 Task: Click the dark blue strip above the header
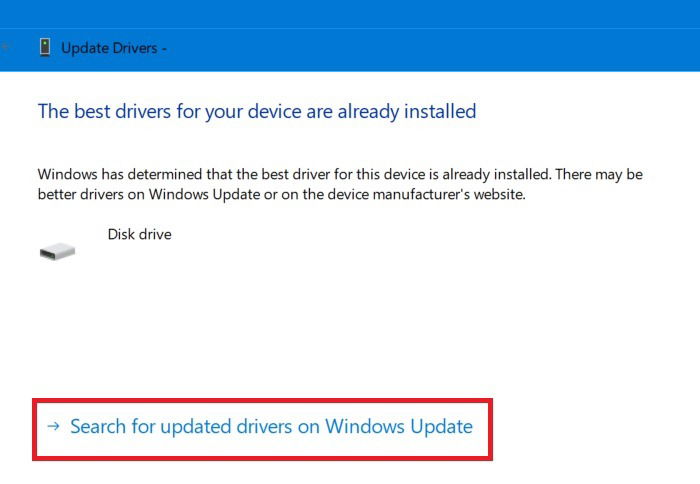pos(350,14)
